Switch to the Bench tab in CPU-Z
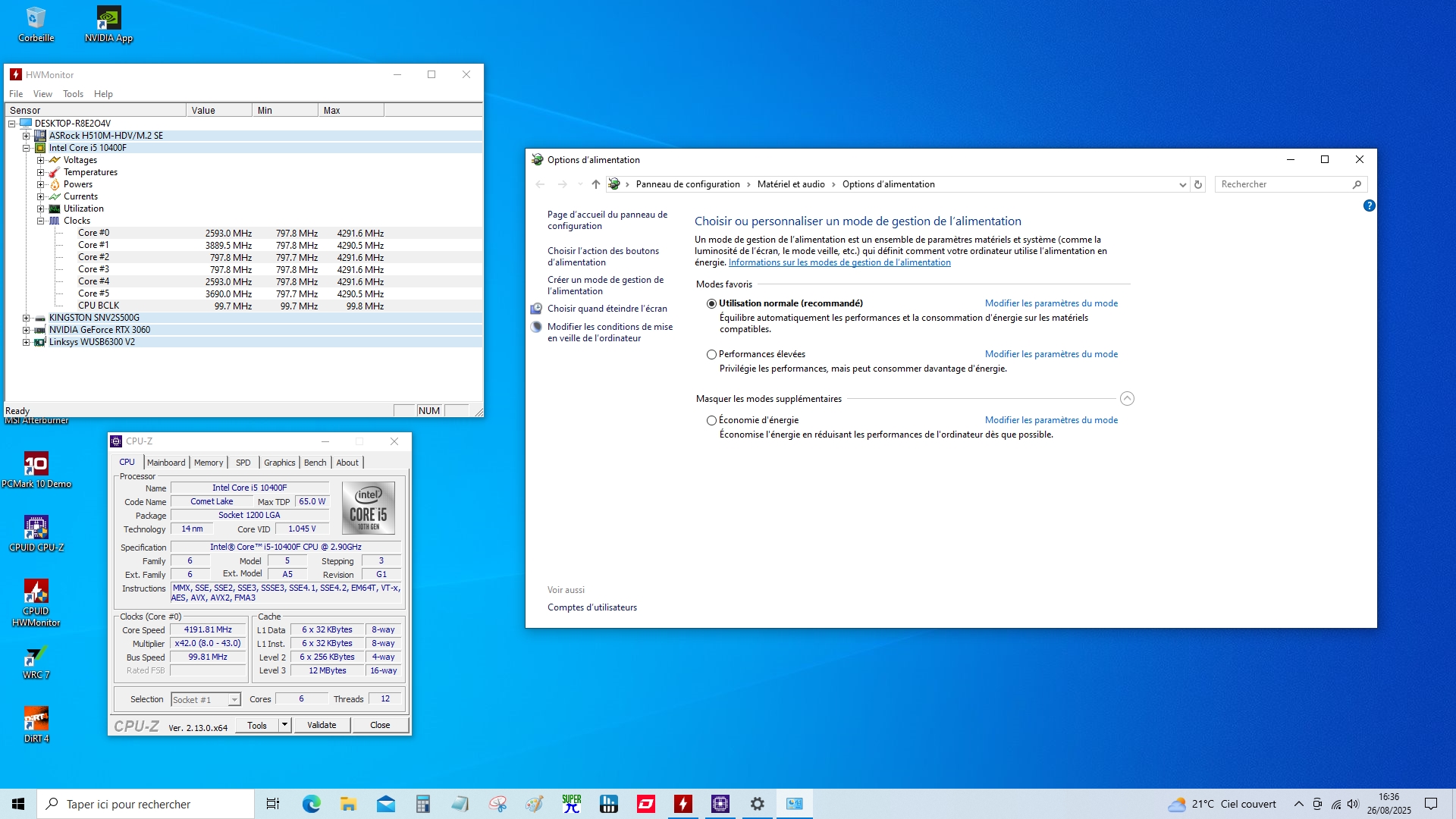Screen dimensions: 1456x819 pos(315,463)
